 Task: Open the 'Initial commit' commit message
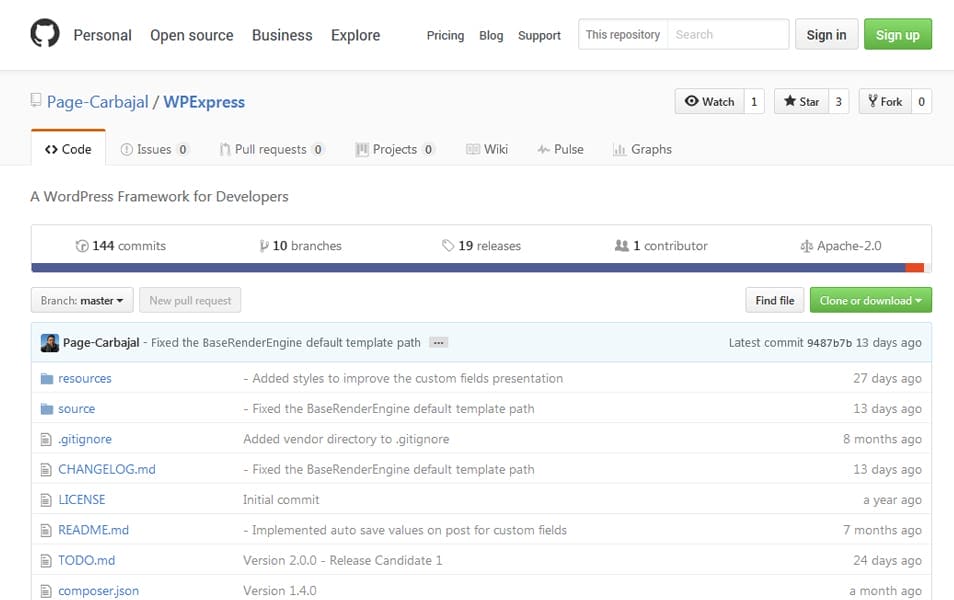coord(281,500)
